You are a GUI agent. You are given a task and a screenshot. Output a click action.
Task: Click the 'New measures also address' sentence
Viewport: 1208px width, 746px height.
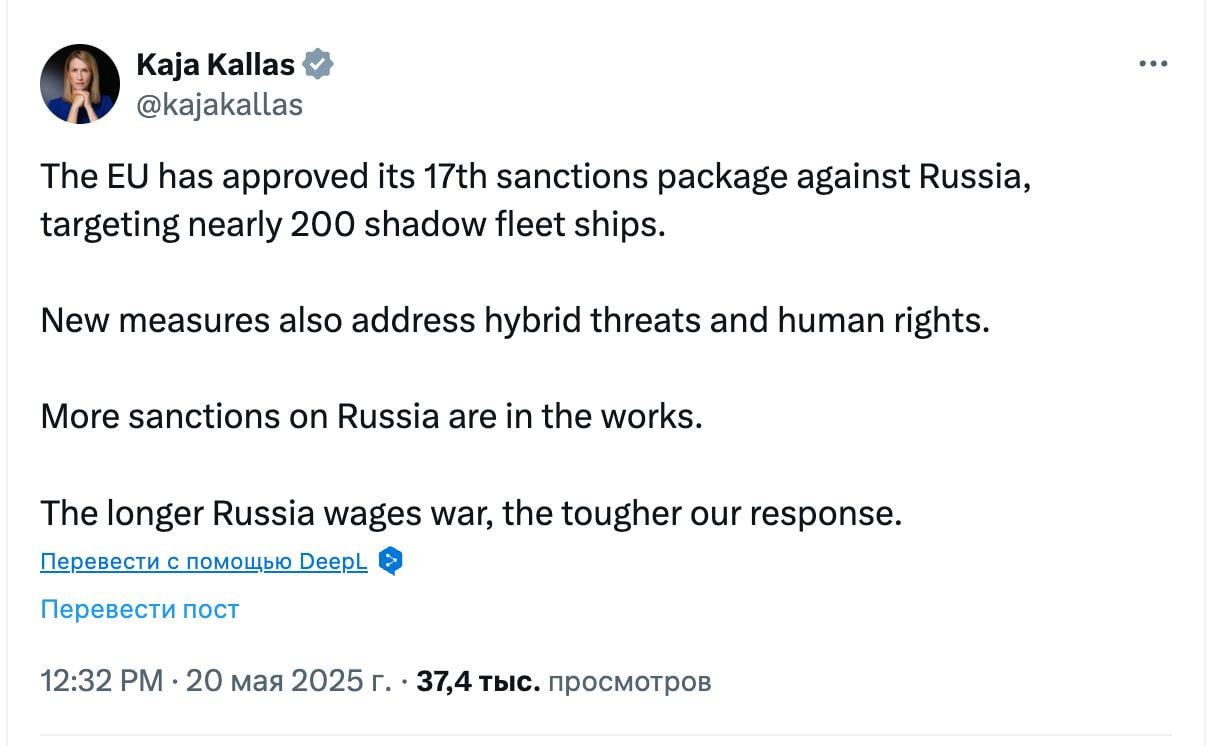coord(514,320)
